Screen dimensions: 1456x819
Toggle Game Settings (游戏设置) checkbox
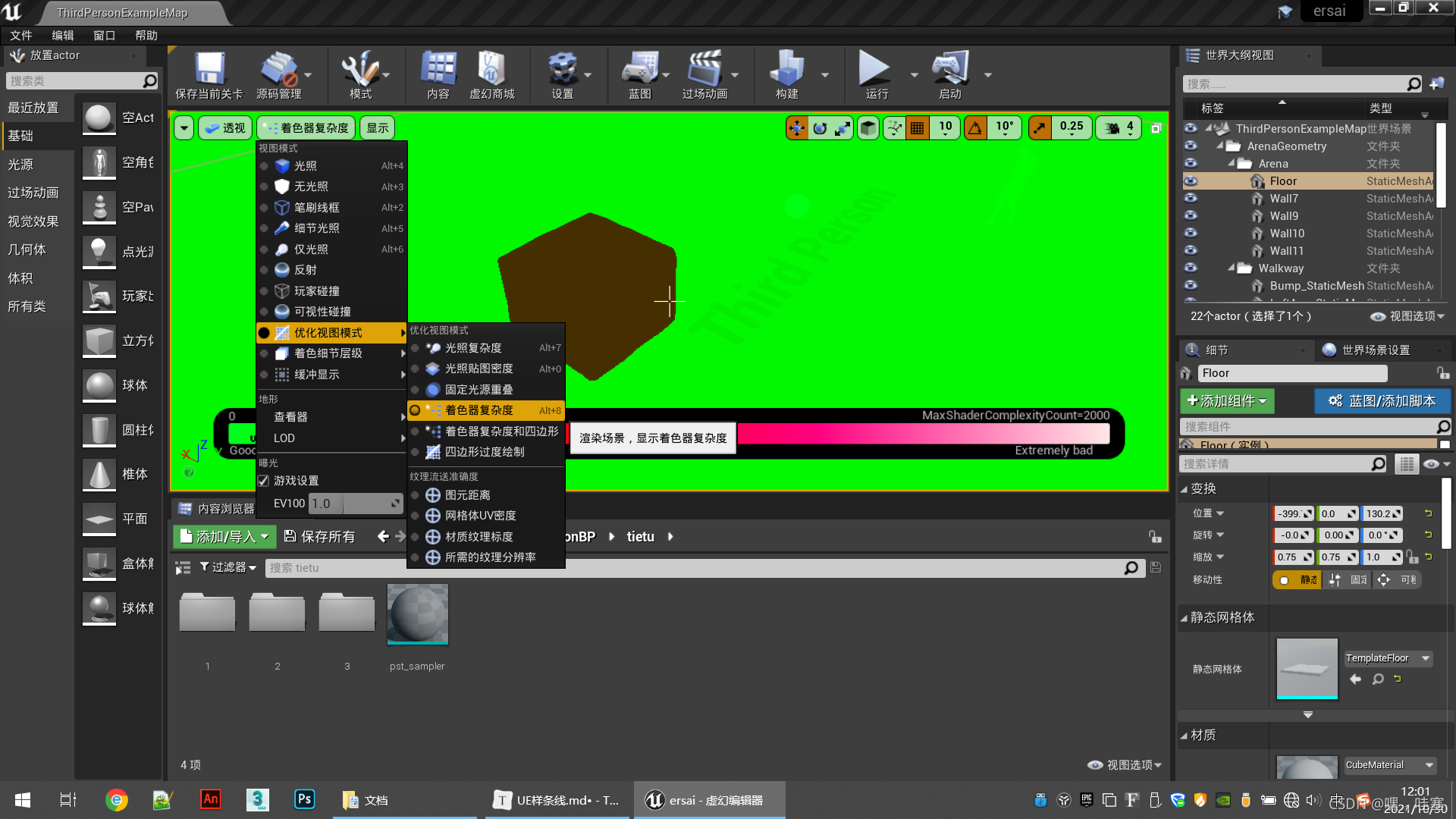(264, 481)
